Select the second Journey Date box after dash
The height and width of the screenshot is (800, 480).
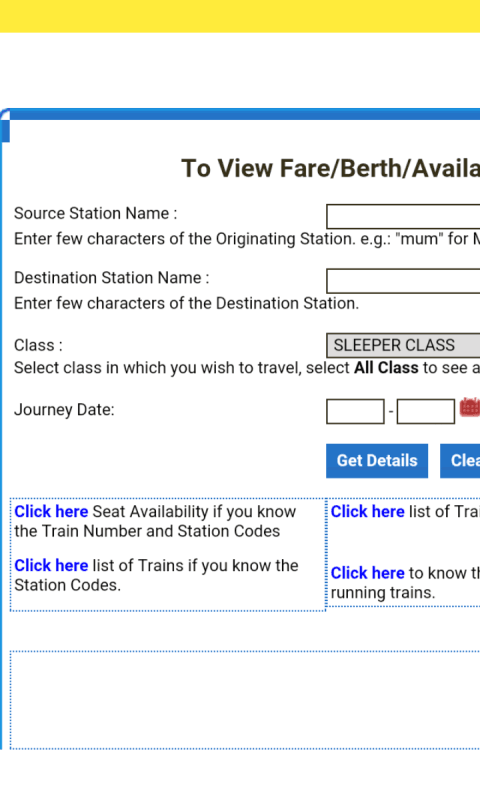pyautogui.click(x=425, y=411)
